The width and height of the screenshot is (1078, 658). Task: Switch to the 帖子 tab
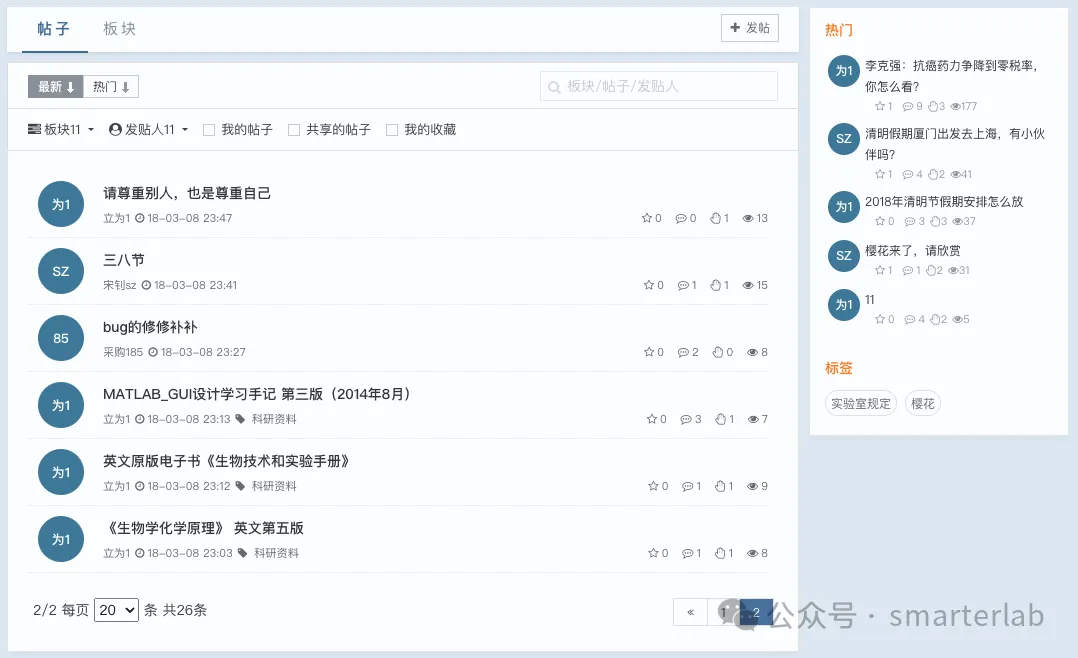54,29
